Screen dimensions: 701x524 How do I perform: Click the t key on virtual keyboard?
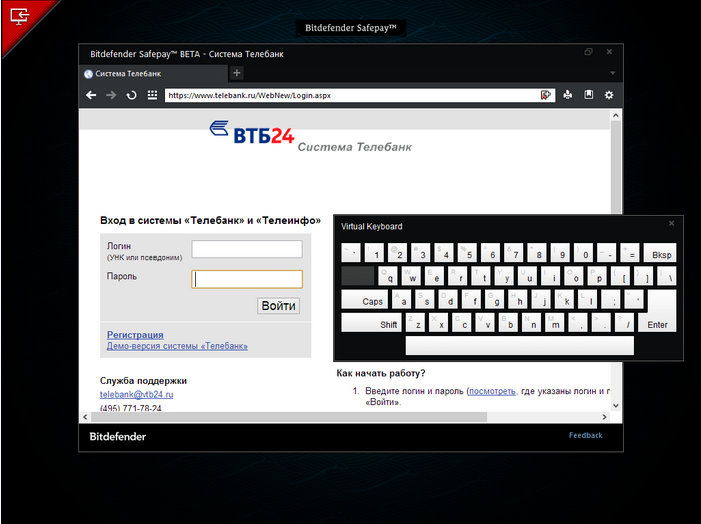[x=481, y=276]
